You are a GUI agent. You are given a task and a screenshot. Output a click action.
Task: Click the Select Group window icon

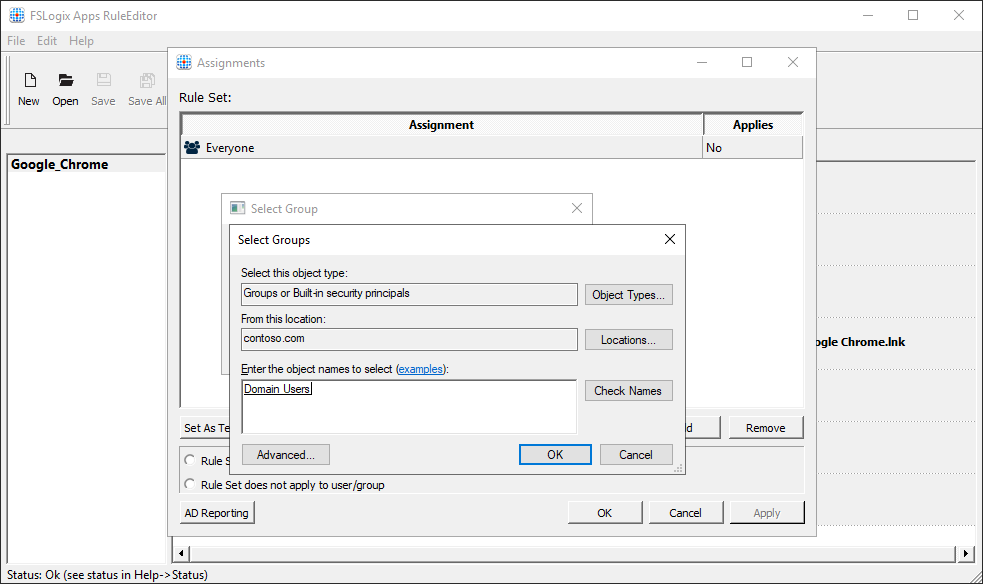click(237, 208)
